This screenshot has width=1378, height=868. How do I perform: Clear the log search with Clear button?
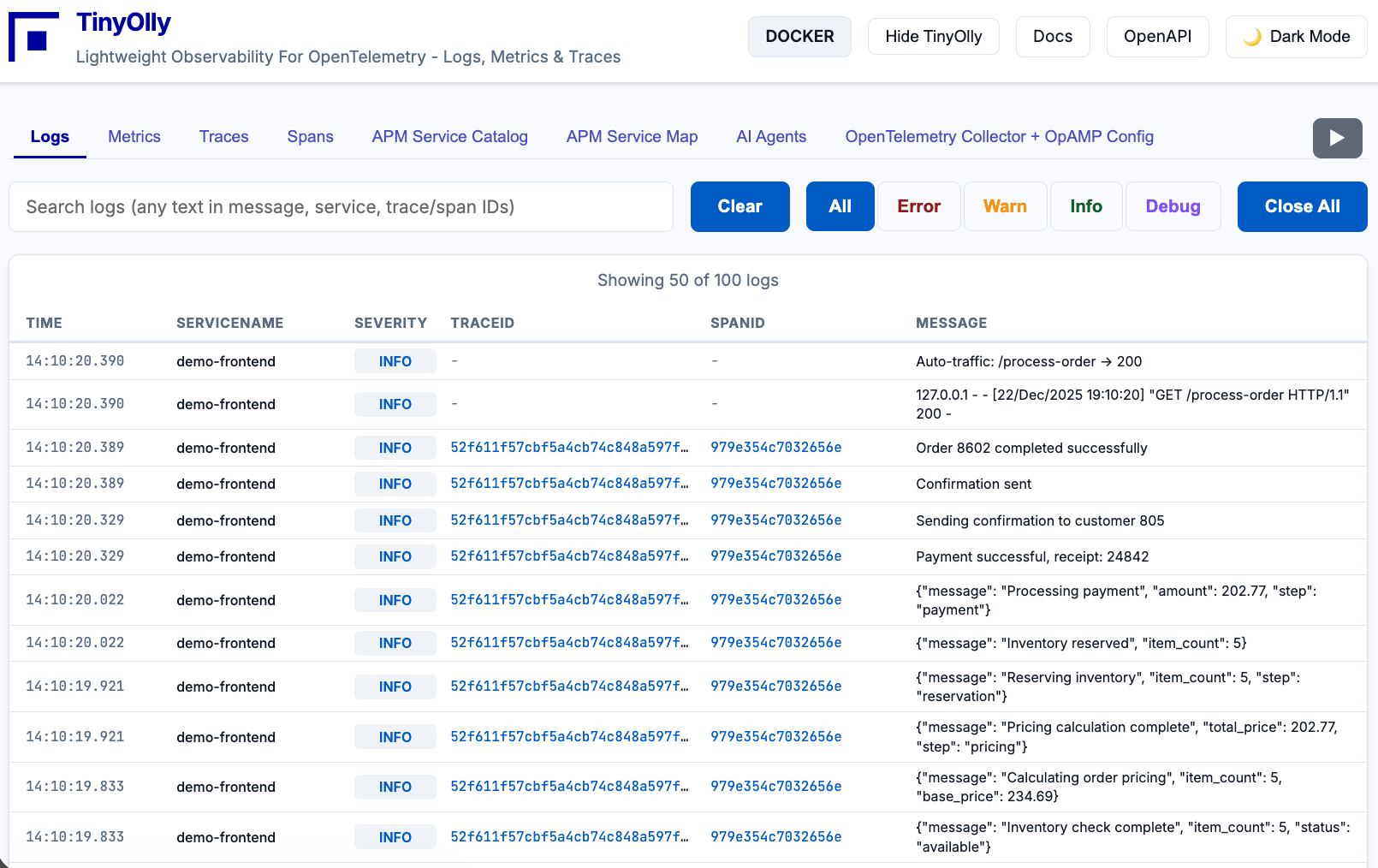click(739, 207)
